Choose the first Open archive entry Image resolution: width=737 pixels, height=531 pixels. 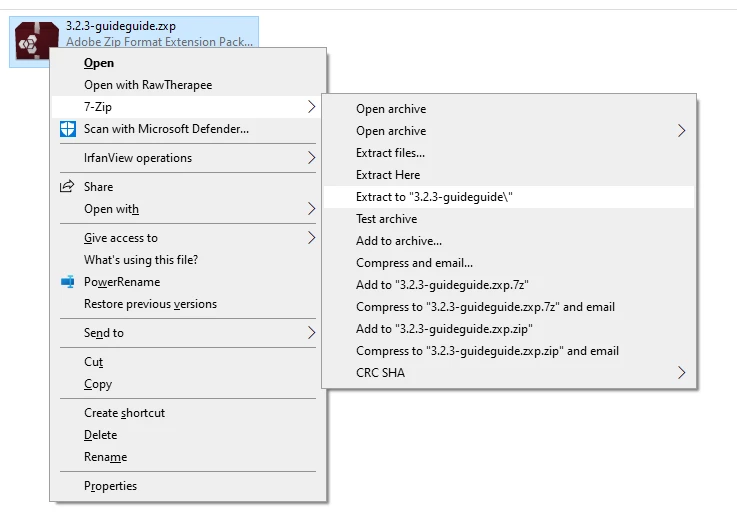[509, 109]
